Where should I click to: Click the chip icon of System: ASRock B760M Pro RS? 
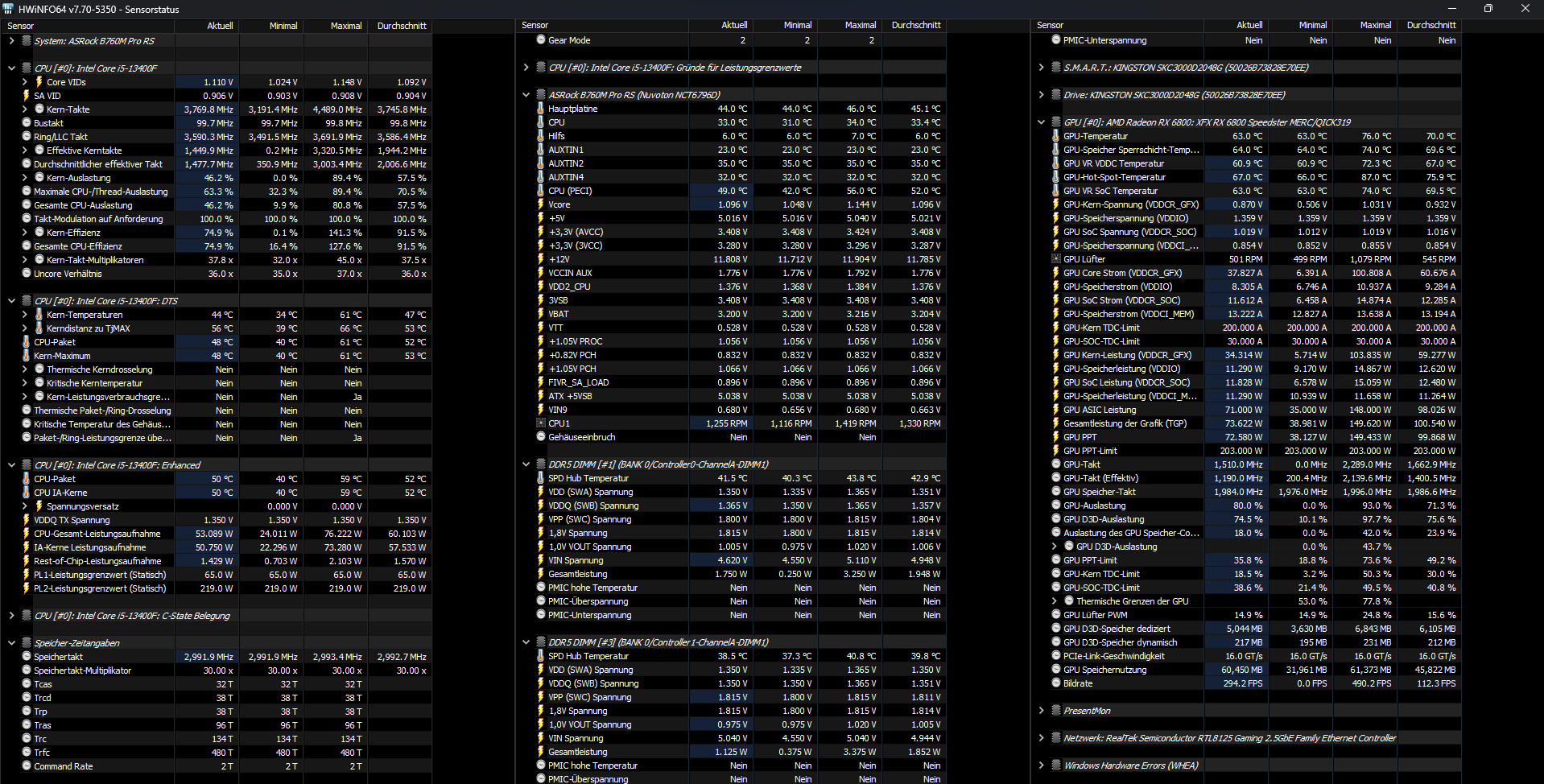pyautogui.click(x=27, y=41)
